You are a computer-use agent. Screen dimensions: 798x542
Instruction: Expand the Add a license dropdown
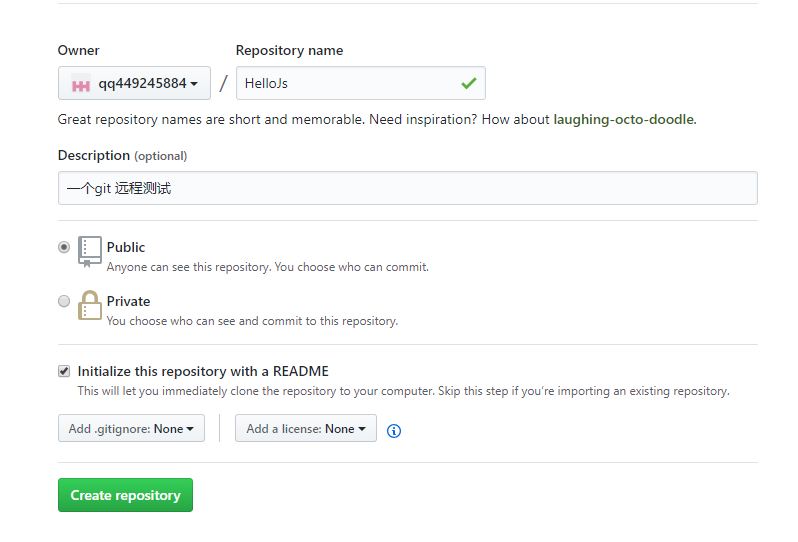(305, 429)
